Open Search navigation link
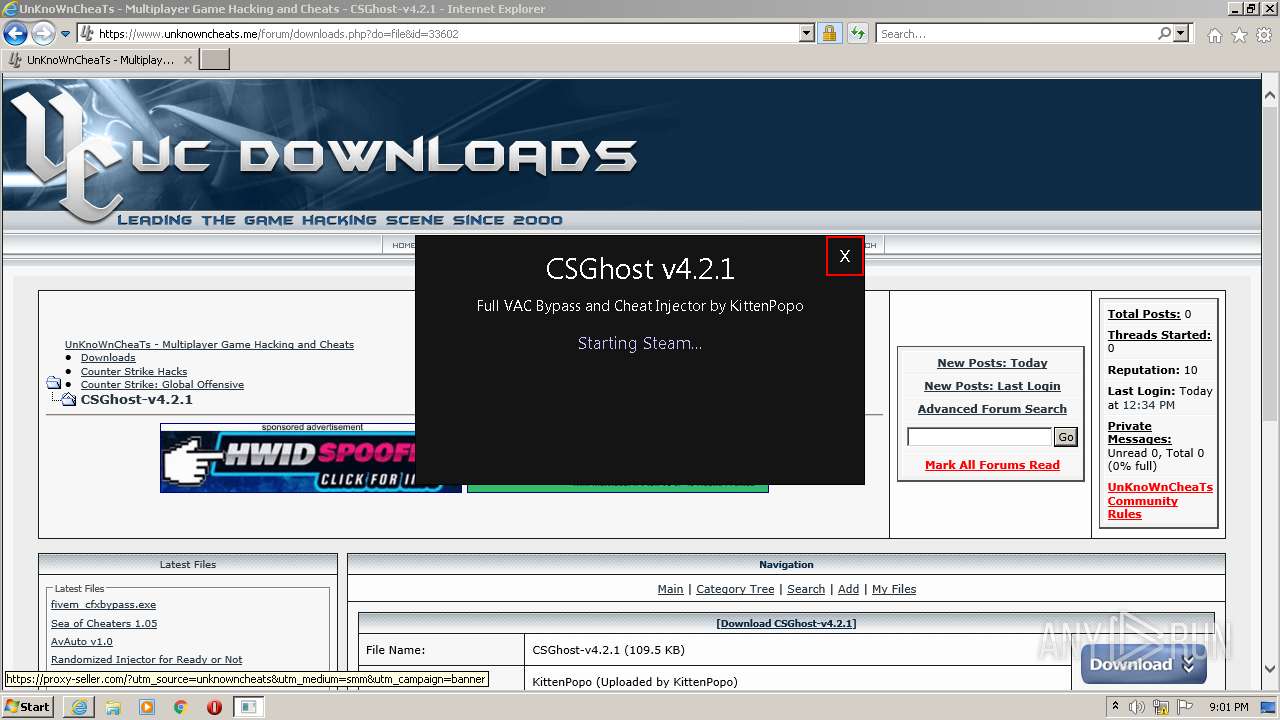Image resolution: width=1280 pixels, height=720 pixels. 806,589
